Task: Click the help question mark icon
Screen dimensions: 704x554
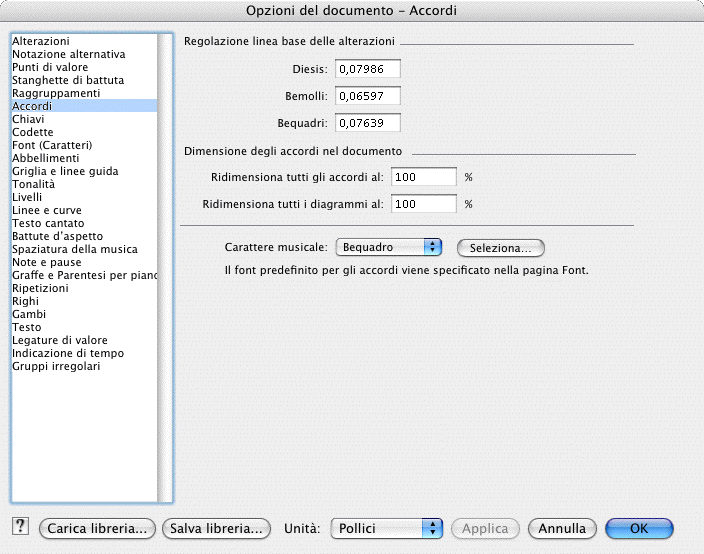Action: [x=19, y=527]
